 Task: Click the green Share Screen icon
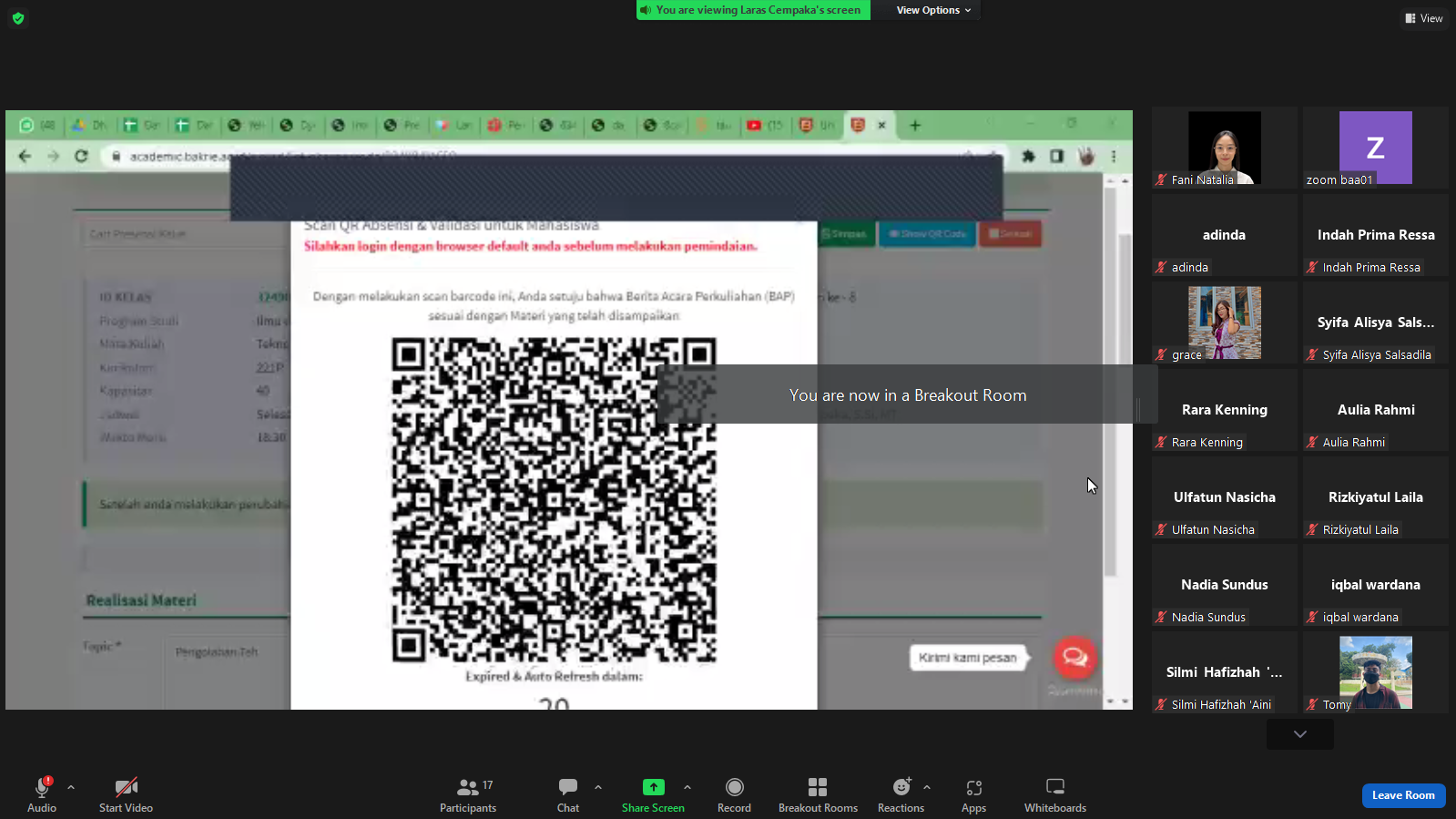tap(653, 787)
